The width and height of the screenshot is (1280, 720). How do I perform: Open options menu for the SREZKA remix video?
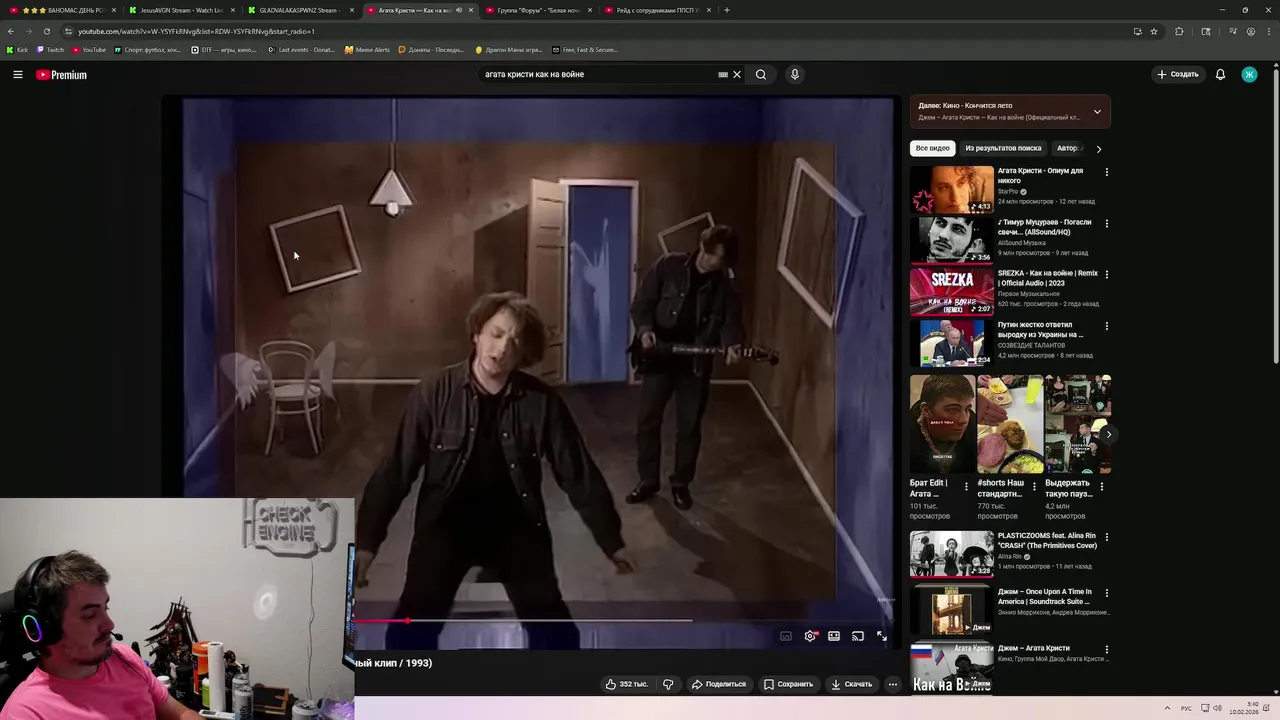[x=1106, y=274]
